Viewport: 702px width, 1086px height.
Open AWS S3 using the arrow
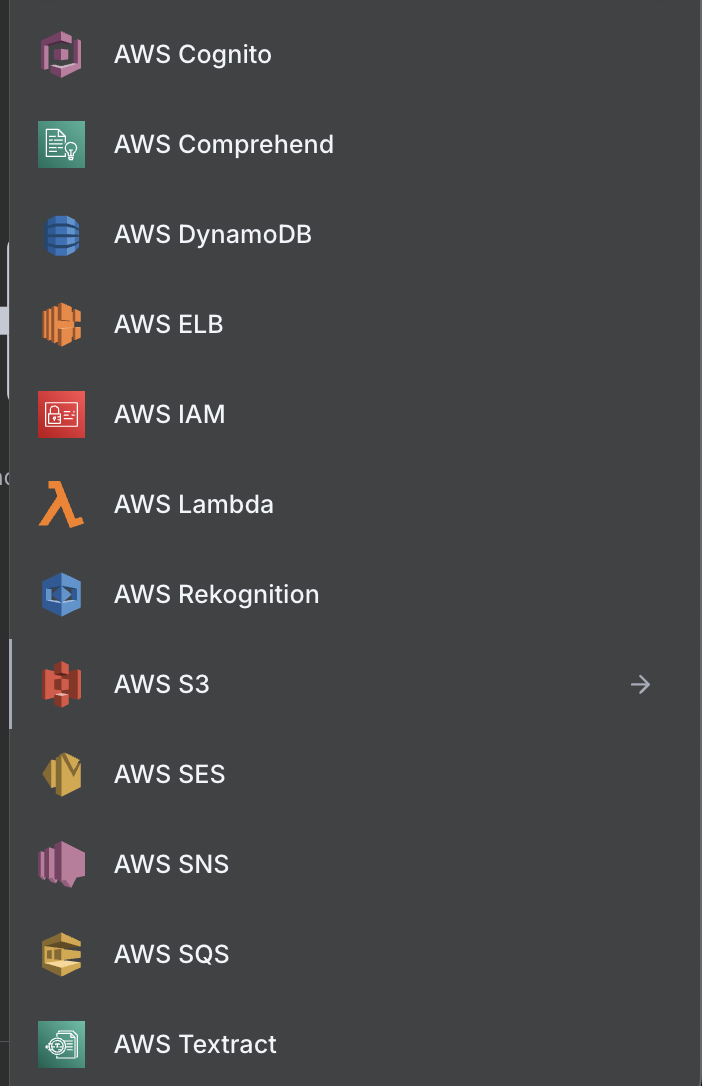click(x=640, y=684)
